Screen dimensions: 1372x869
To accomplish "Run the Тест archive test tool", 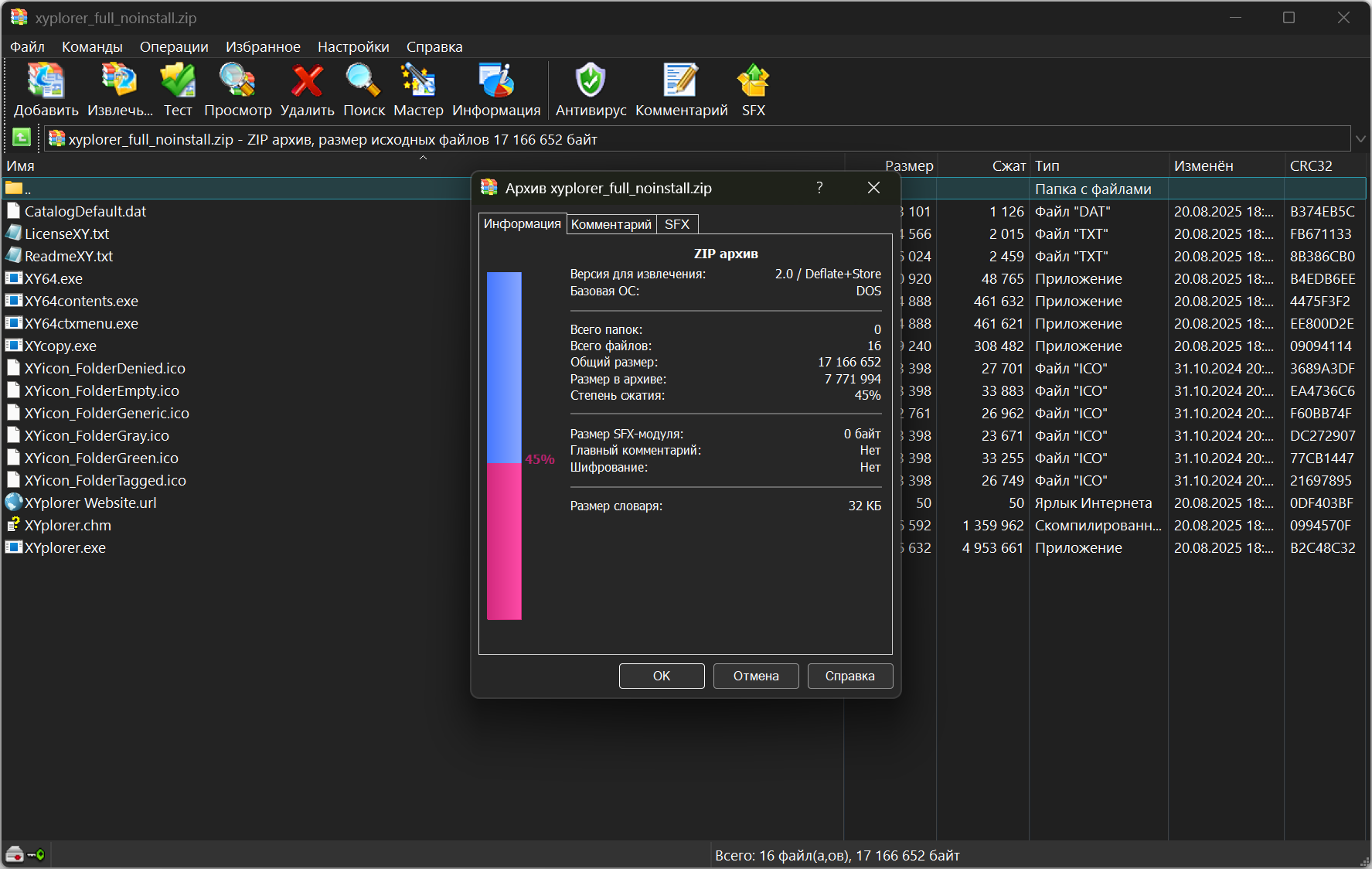I will [178, 81].
